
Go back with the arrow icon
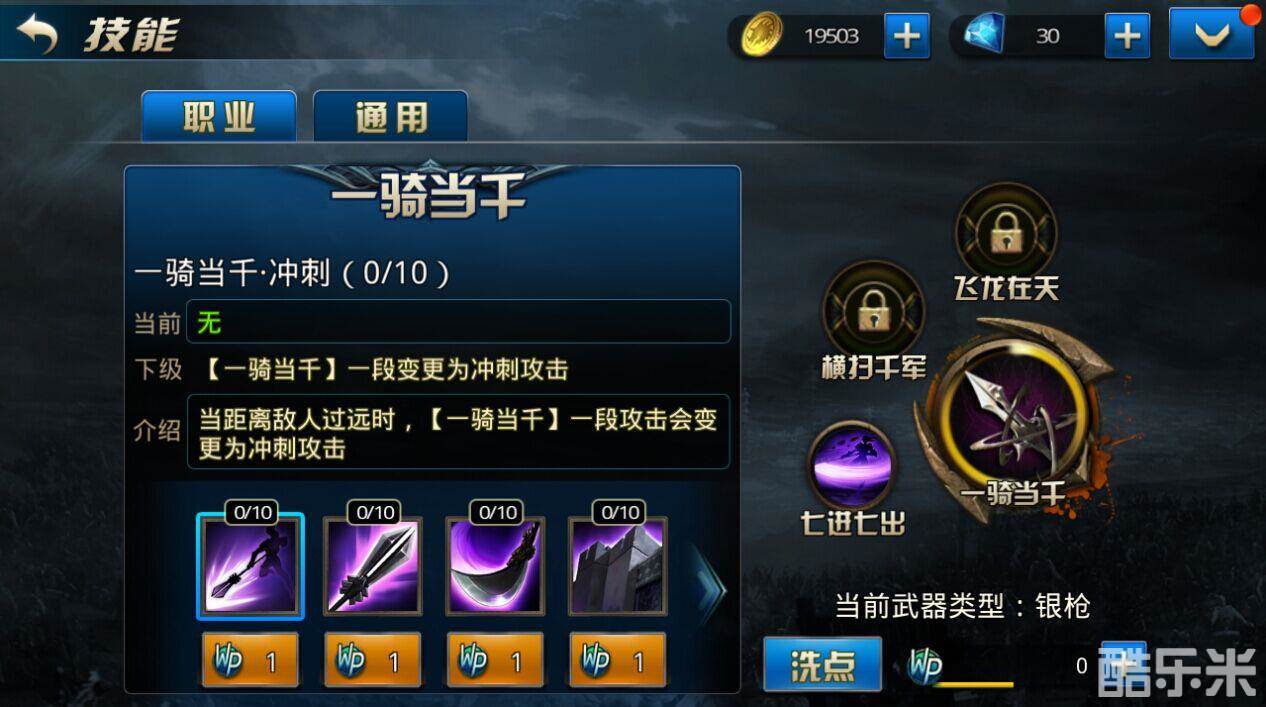coord(38,34)
